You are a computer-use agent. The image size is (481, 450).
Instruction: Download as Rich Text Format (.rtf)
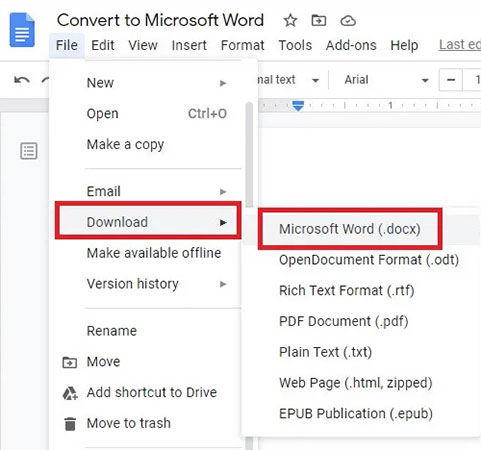coord(362,290)
